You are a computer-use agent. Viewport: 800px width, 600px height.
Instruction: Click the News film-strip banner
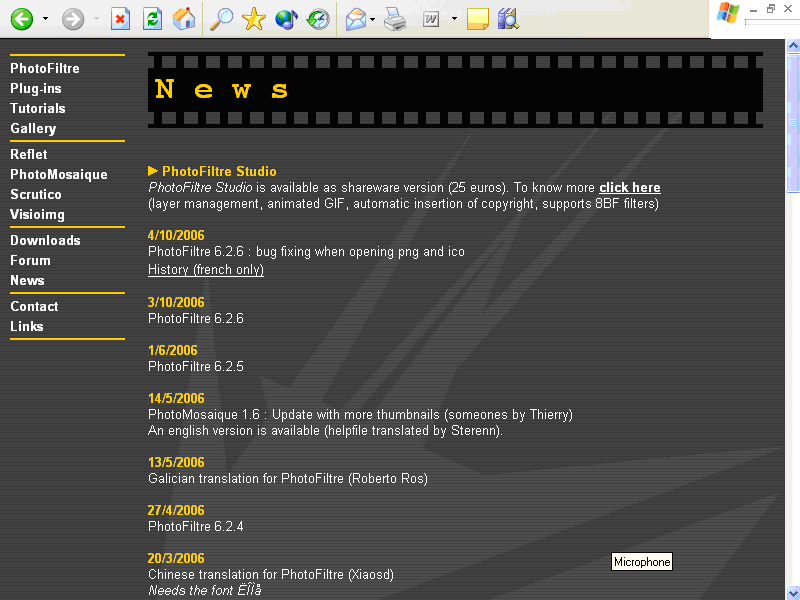[455, 90]
